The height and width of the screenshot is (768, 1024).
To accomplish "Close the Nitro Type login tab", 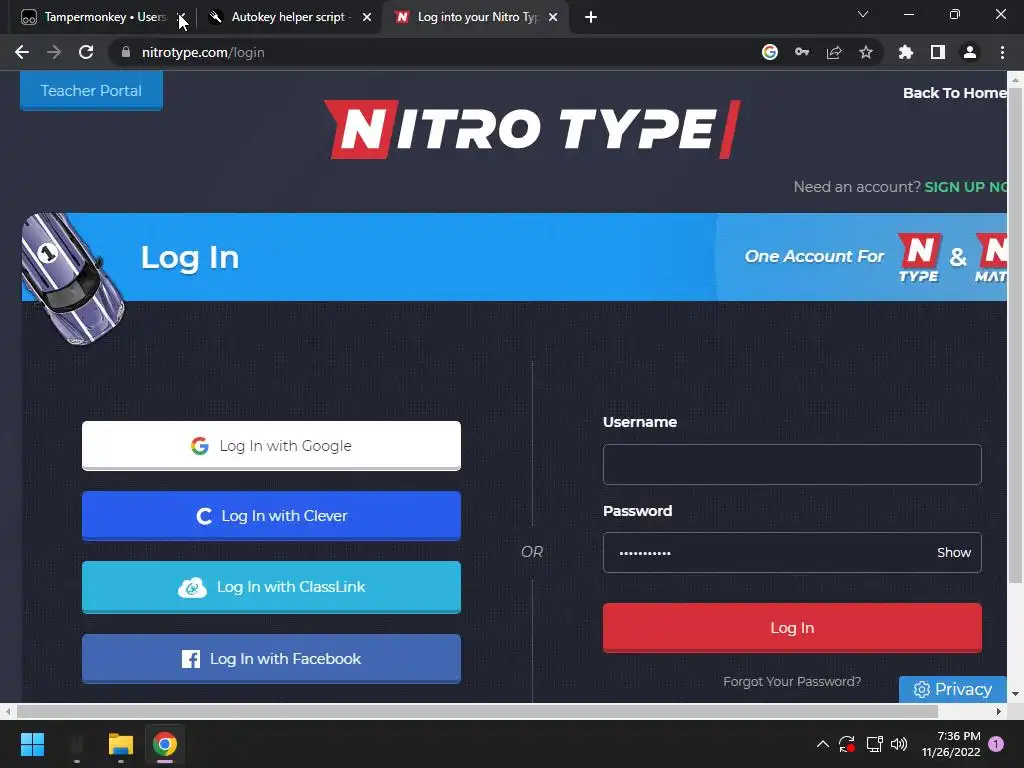I will point(553,17).
